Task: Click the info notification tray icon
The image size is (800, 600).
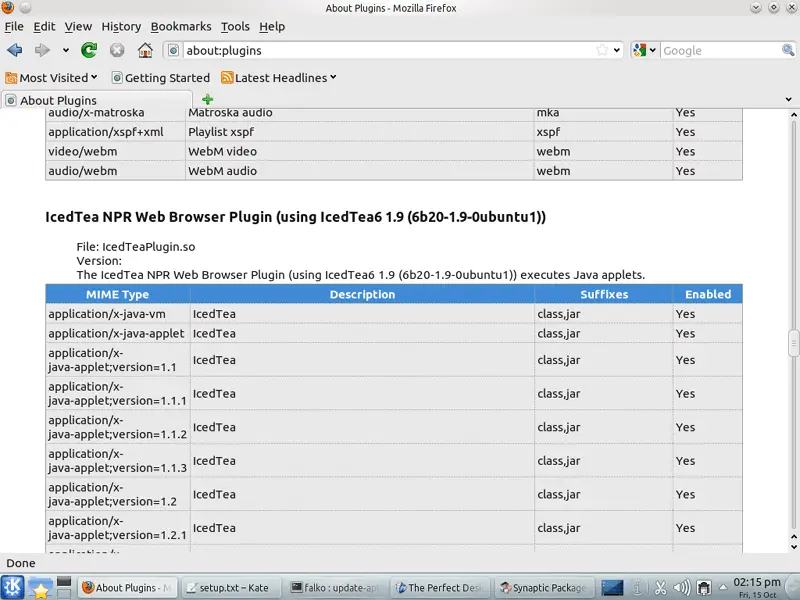Action: coord(637,588)
